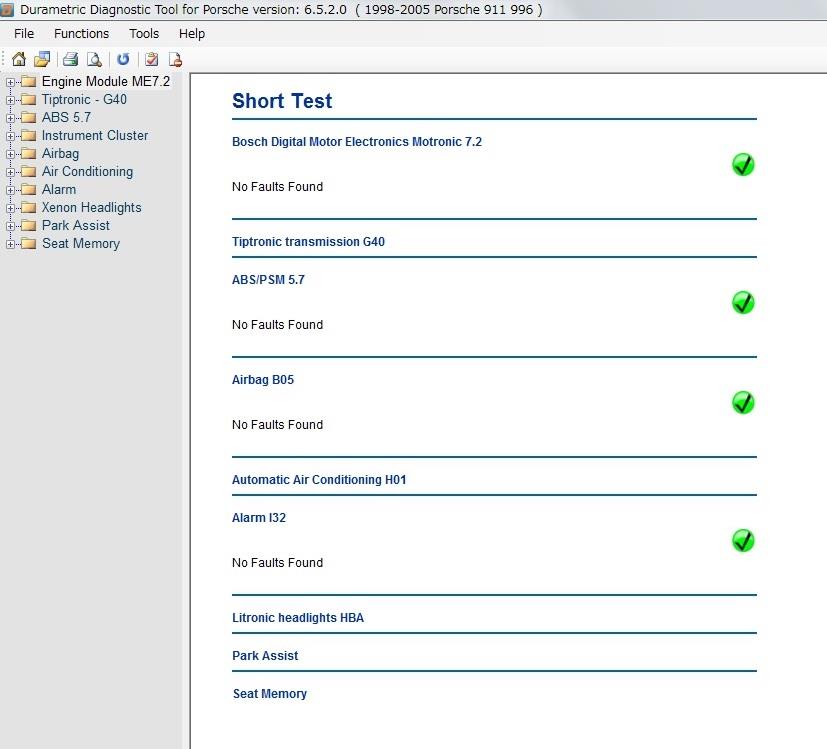The height and width of the screenshot is (749, 827).
Task: Click green checkmark for Airbag B05
Action: click(743, 402)
